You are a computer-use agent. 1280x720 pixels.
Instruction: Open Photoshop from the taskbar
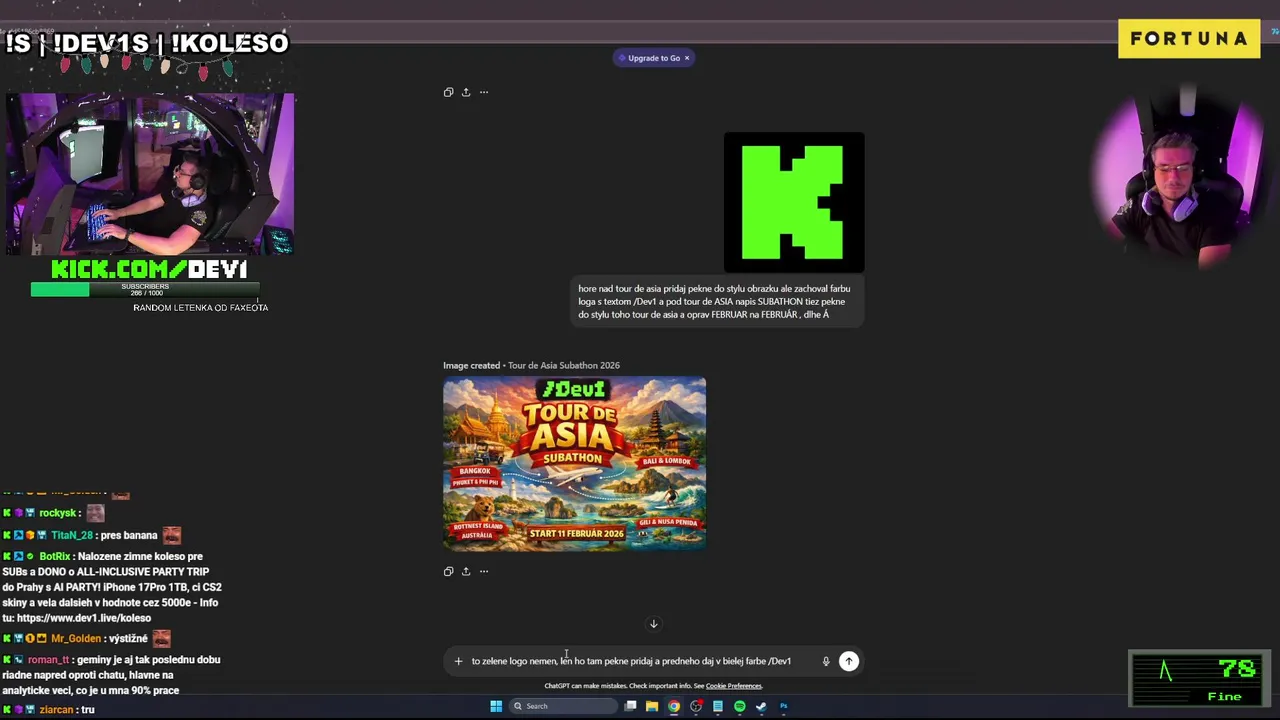(x=784, y=706)
